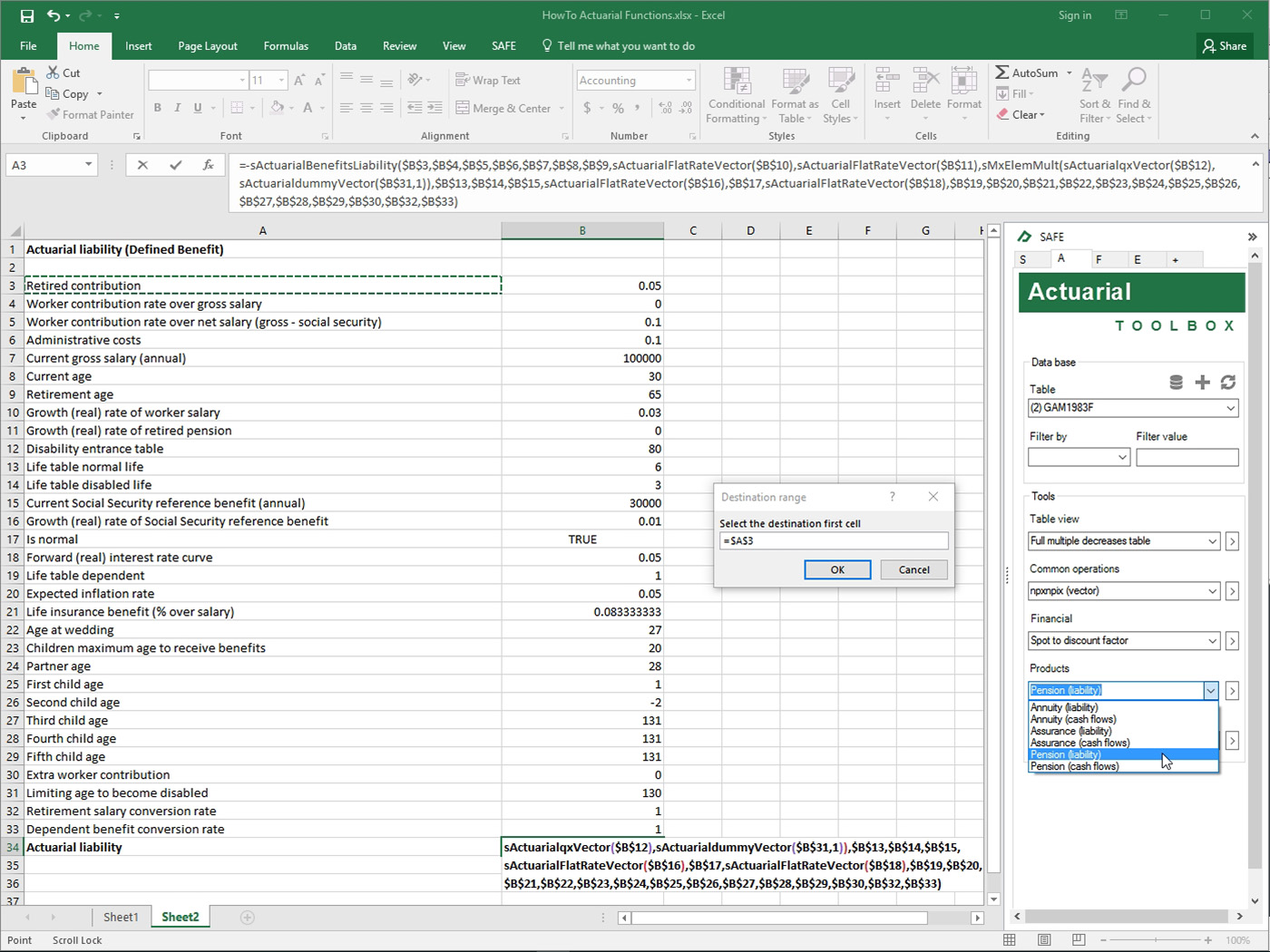Open the Filter by dropdown

[x=1121, y=458]
